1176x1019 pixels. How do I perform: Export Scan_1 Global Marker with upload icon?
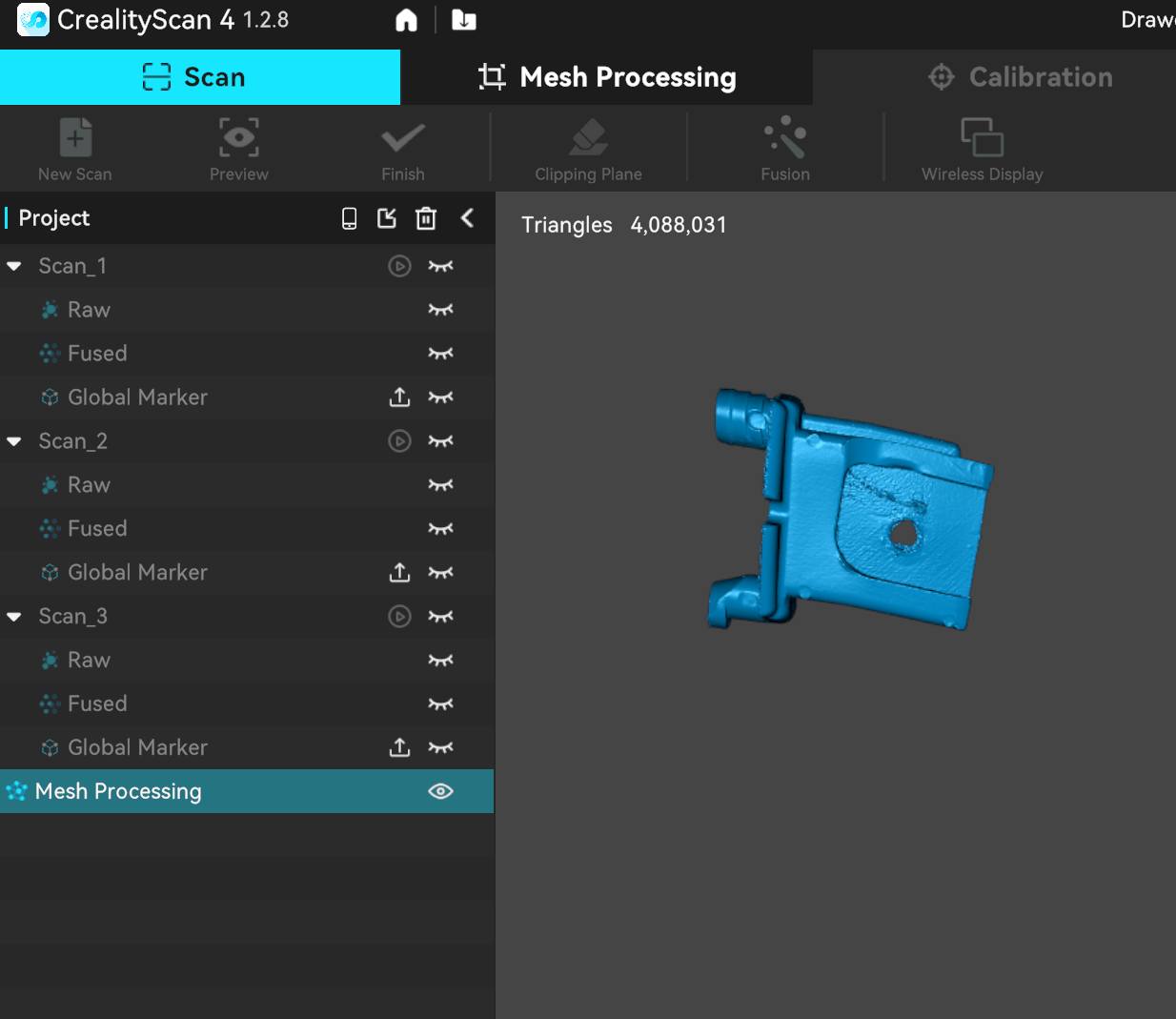399,397
